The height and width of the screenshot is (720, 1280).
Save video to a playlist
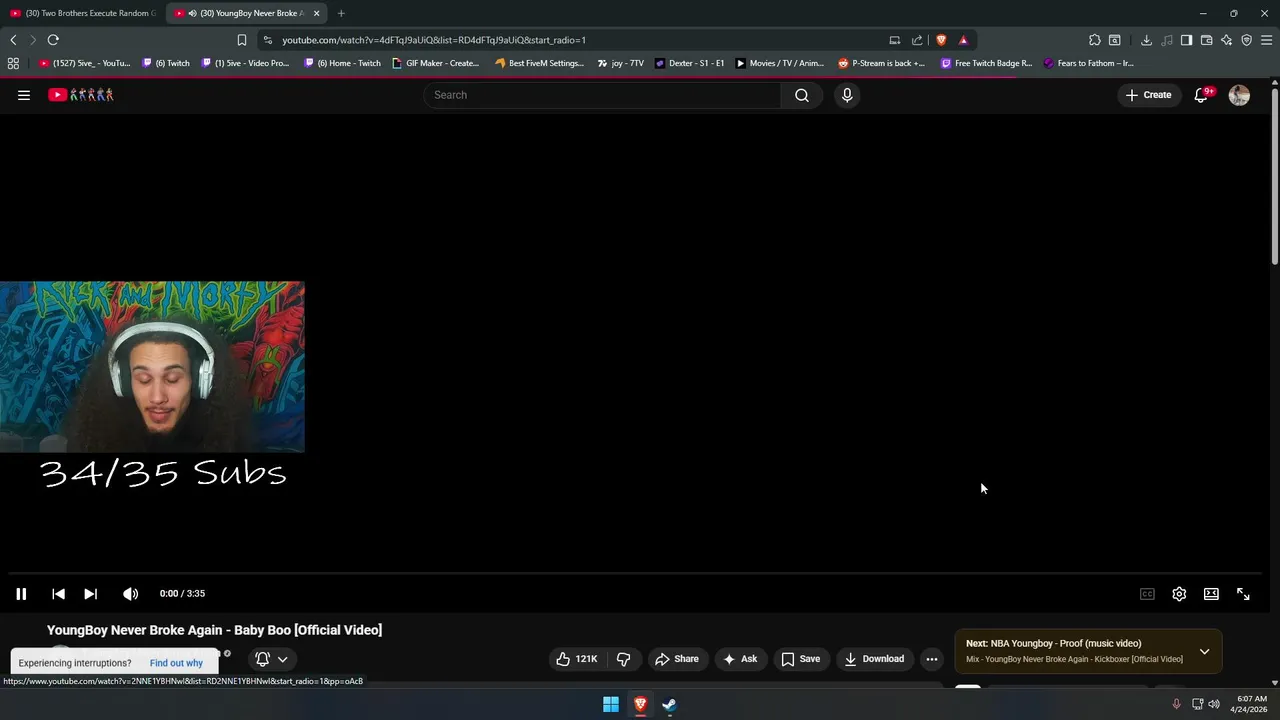801,659
